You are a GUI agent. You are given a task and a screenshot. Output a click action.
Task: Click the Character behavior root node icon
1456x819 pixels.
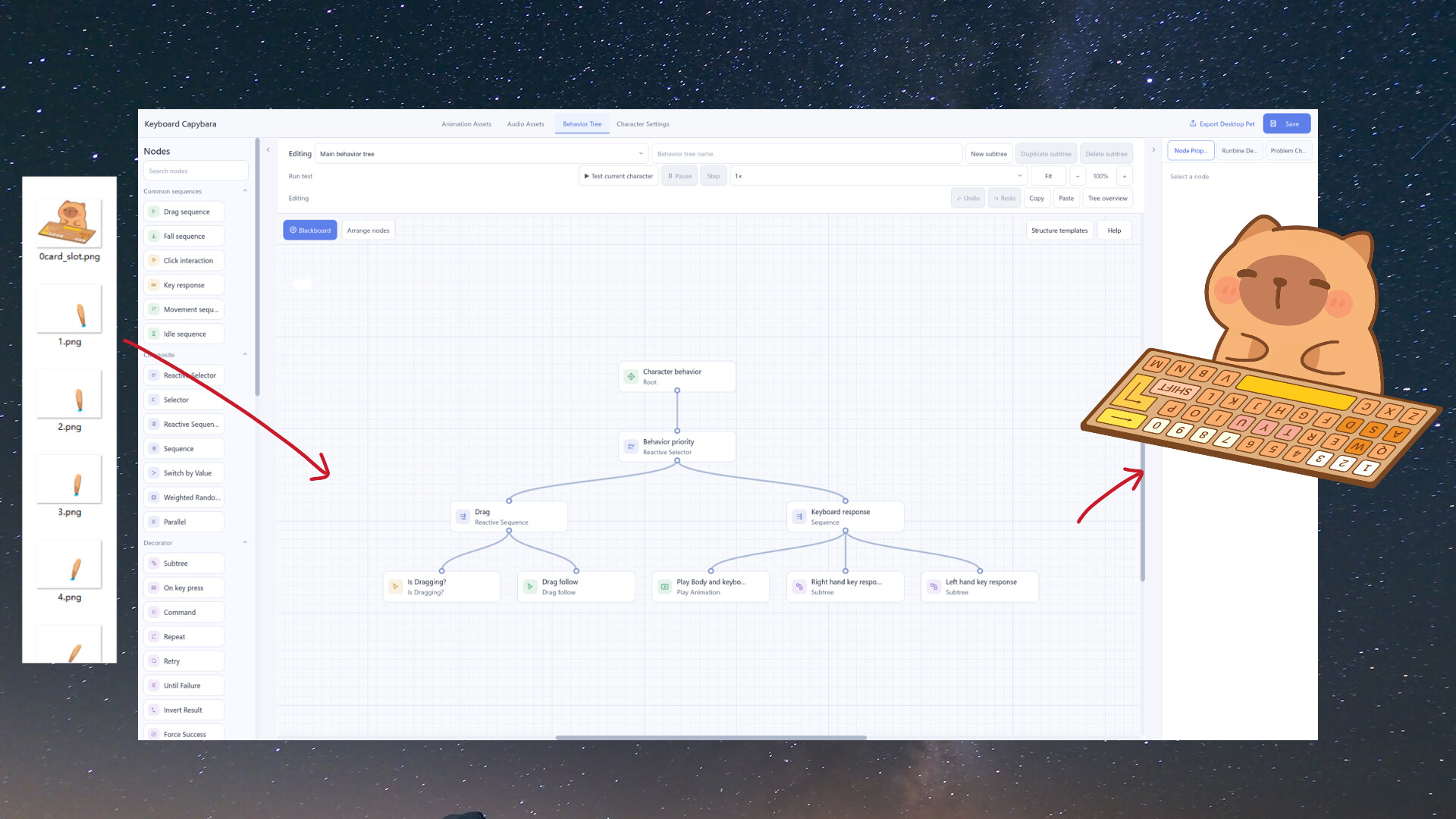[631, 376]
